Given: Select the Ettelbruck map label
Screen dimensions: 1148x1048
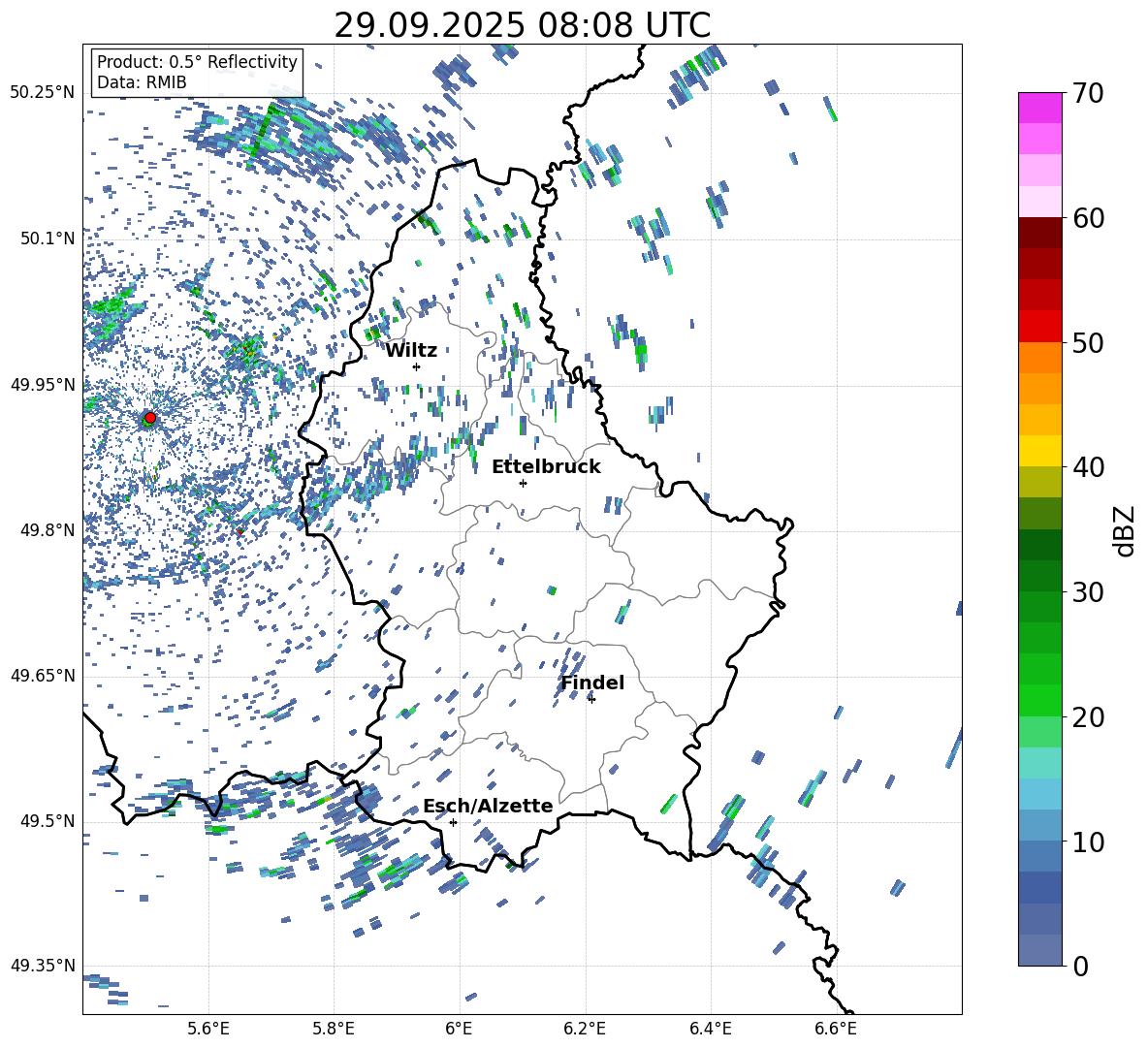Looking at the screenshot, I should [546, 466].
